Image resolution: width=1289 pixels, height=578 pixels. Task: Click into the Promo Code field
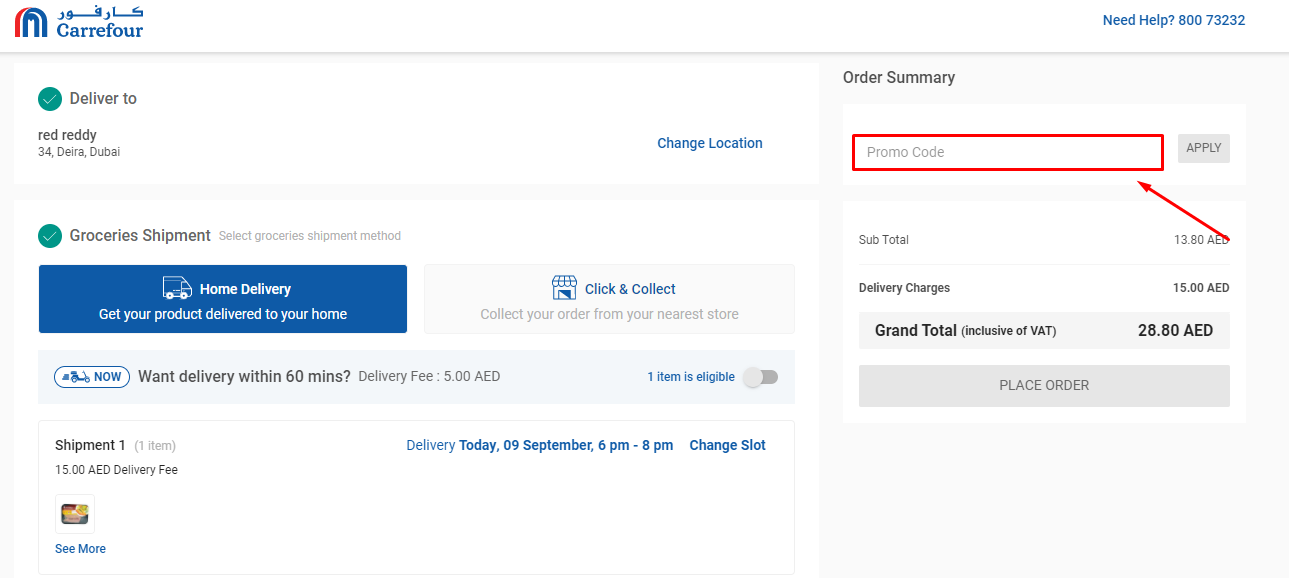click(x=1008, y=152)
